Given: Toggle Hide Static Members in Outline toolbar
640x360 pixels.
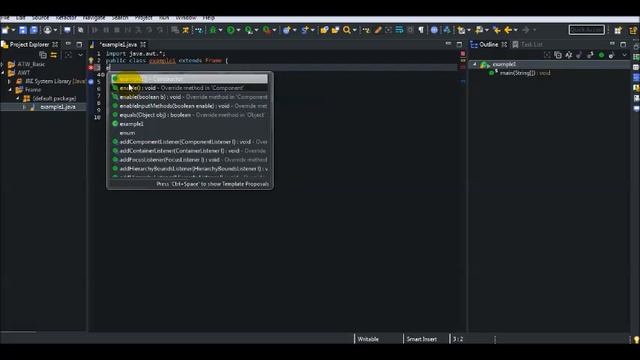Looking at the screenshot, I should (x=590, y=55).
